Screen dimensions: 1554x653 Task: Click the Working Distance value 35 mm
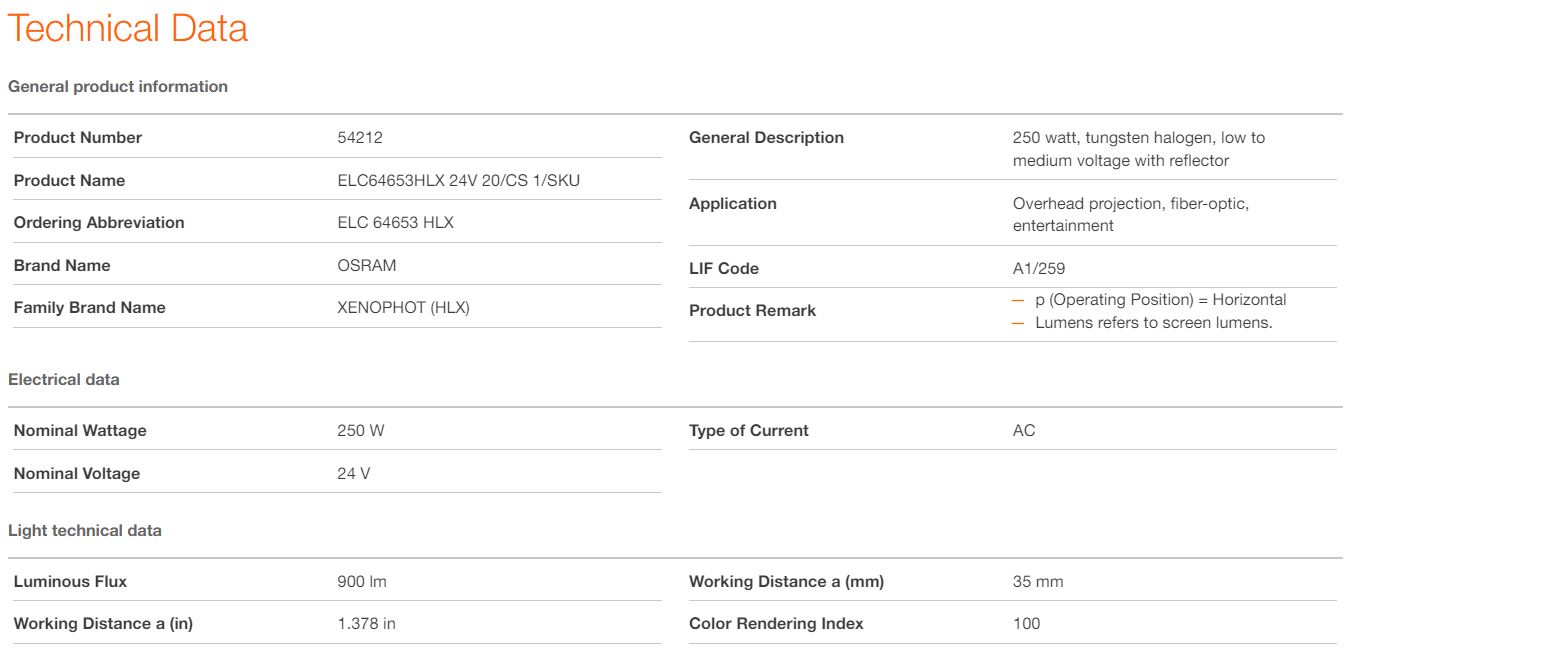pyautogui.click(x=1038, y=581)
